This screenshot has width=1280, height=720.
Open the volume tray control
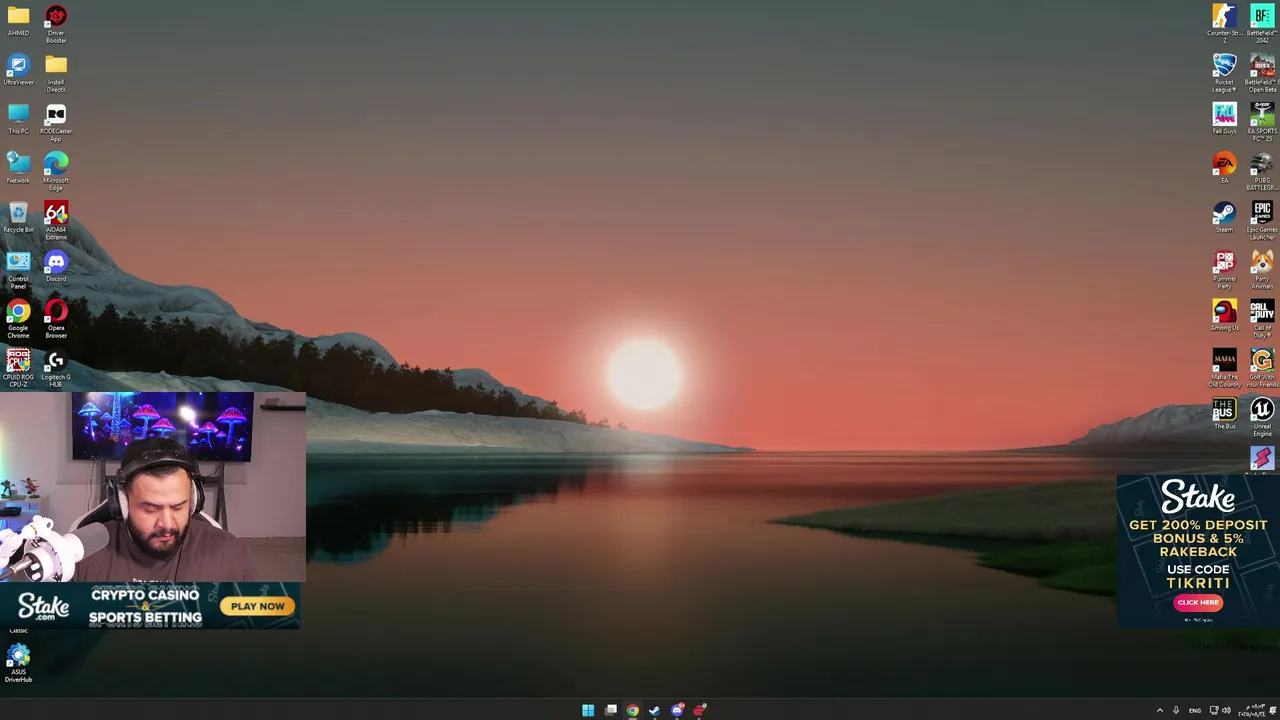(x=1226, y=710)
